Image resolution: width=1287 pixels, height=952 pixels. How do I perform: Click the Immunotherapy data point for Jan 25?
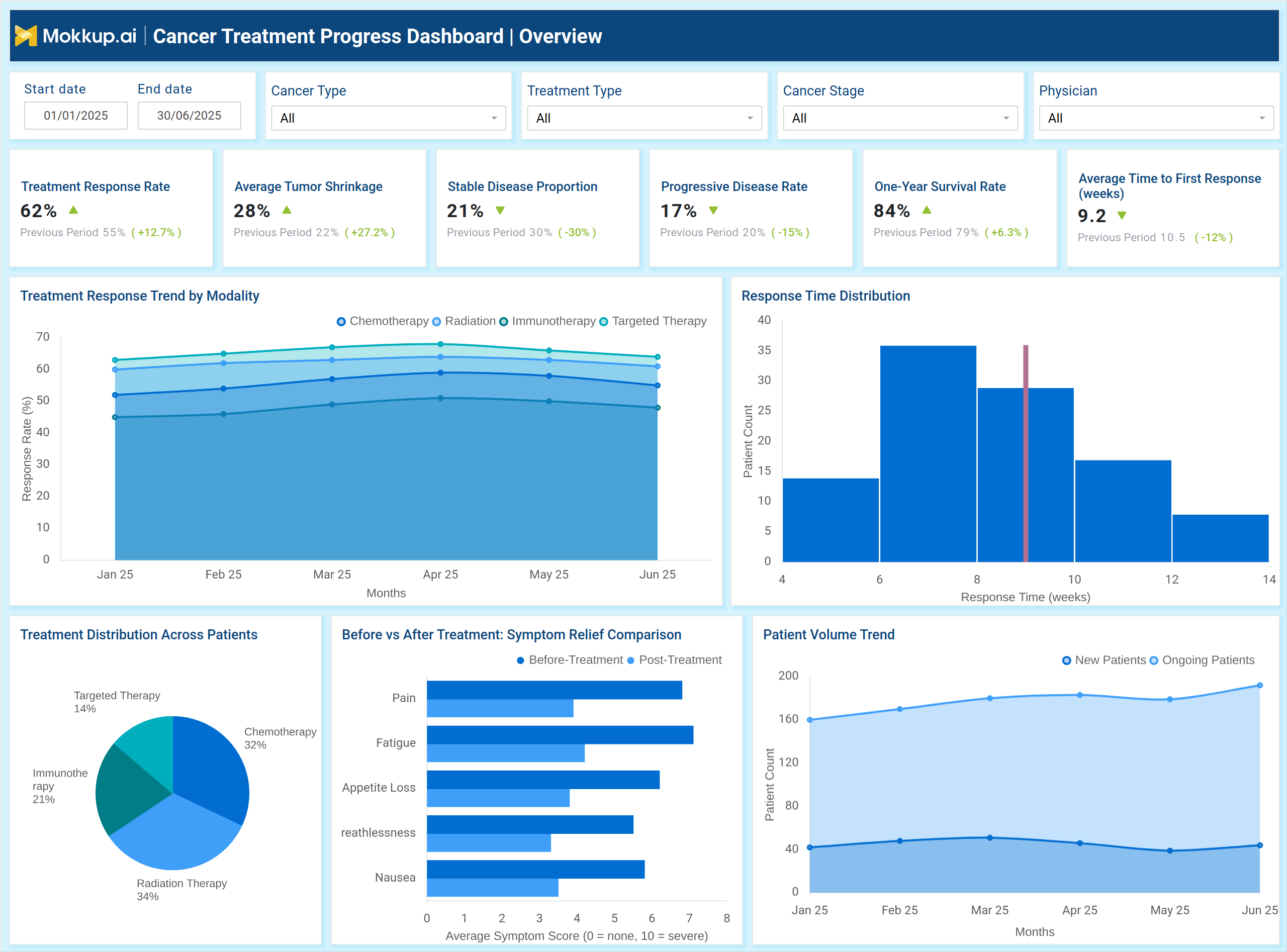(115, 417)
